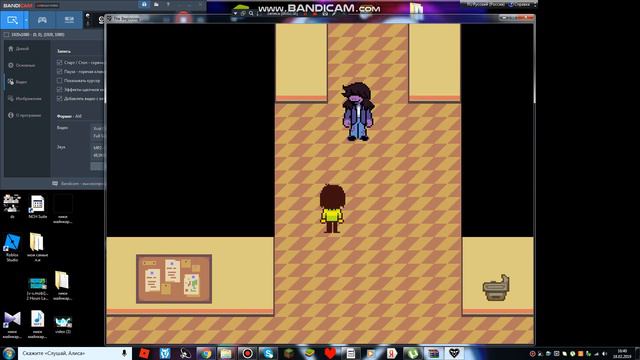Open the Visual Studio desktop shortcut
640x360 pixels.
pyautogui.click(x=12, y=324)
